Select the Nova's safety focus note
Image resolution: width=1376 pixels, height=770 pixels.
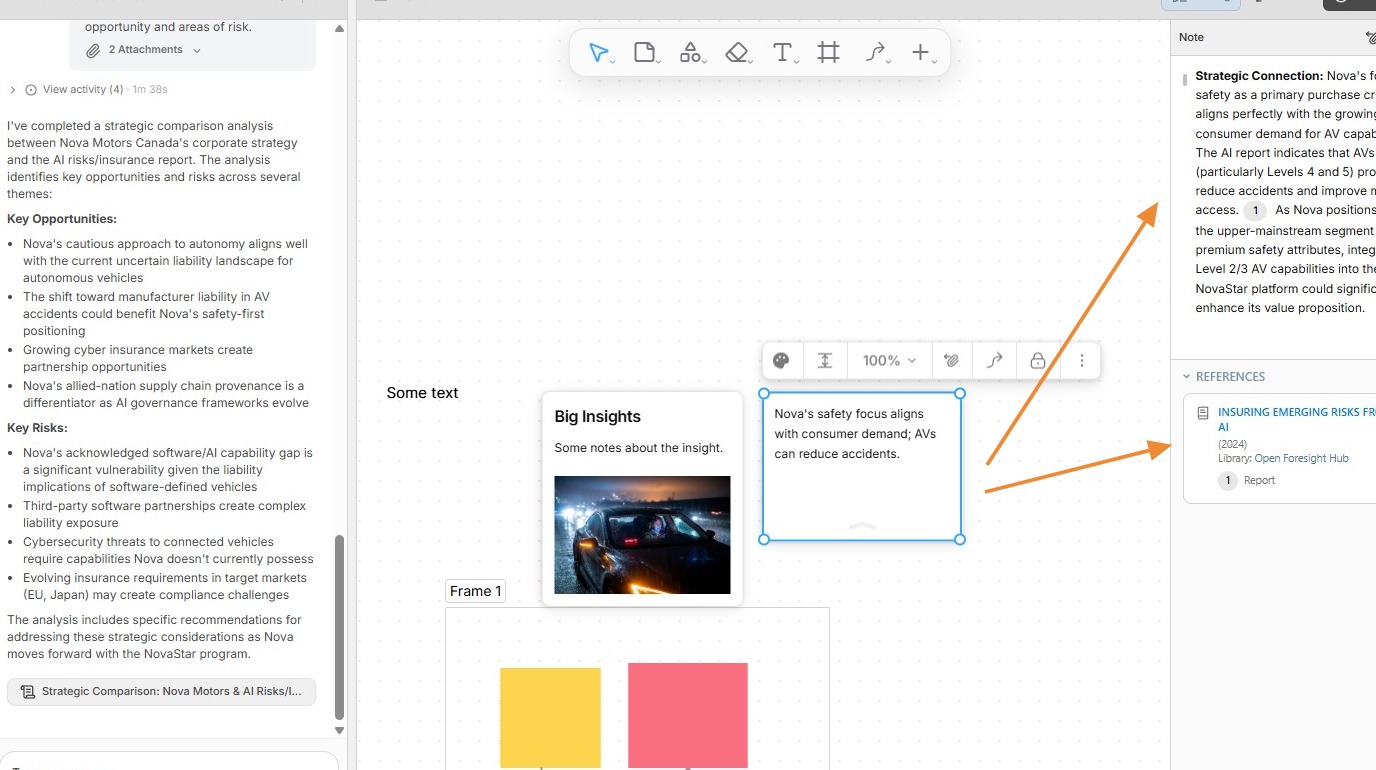pos(862,465)
